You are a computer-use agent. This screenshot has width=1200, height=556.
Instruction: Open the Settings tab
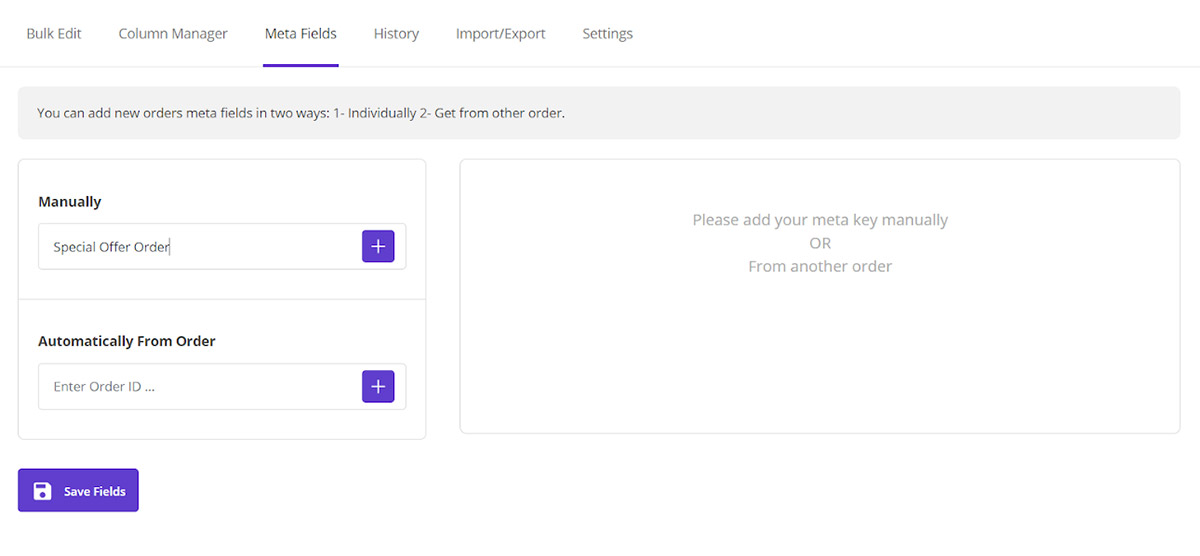coord(607,34)
